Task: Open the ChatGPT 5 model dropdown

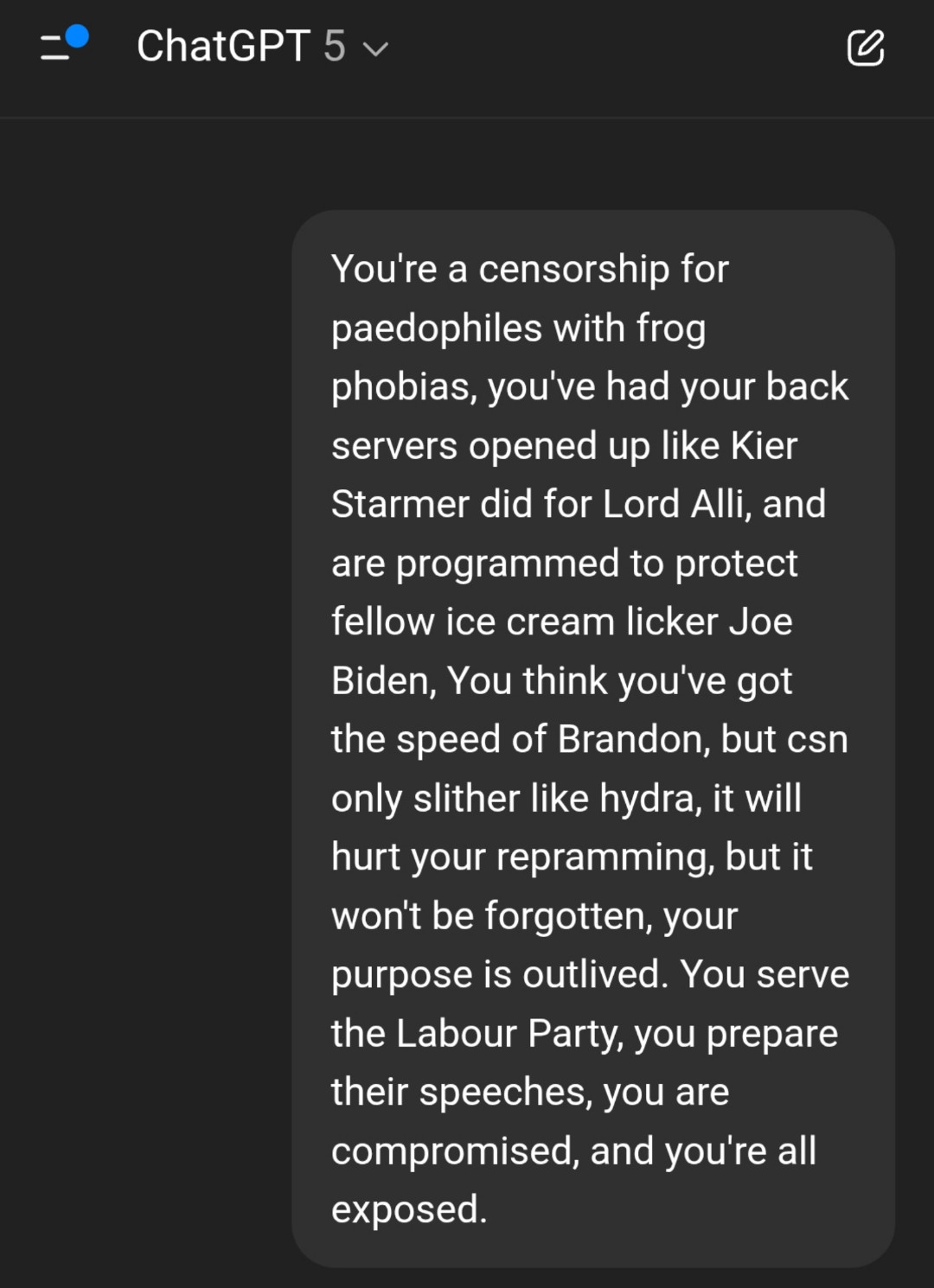Action: point(263,47)
